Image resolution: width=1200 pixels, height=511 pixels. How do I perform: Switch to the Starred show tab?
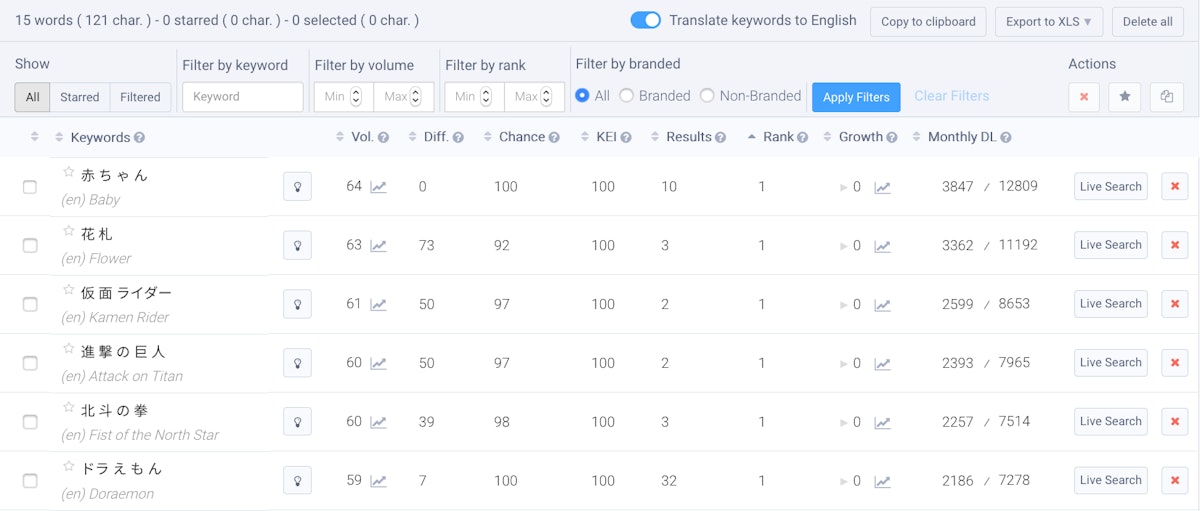pyautogui.click(x=79, y=97)
